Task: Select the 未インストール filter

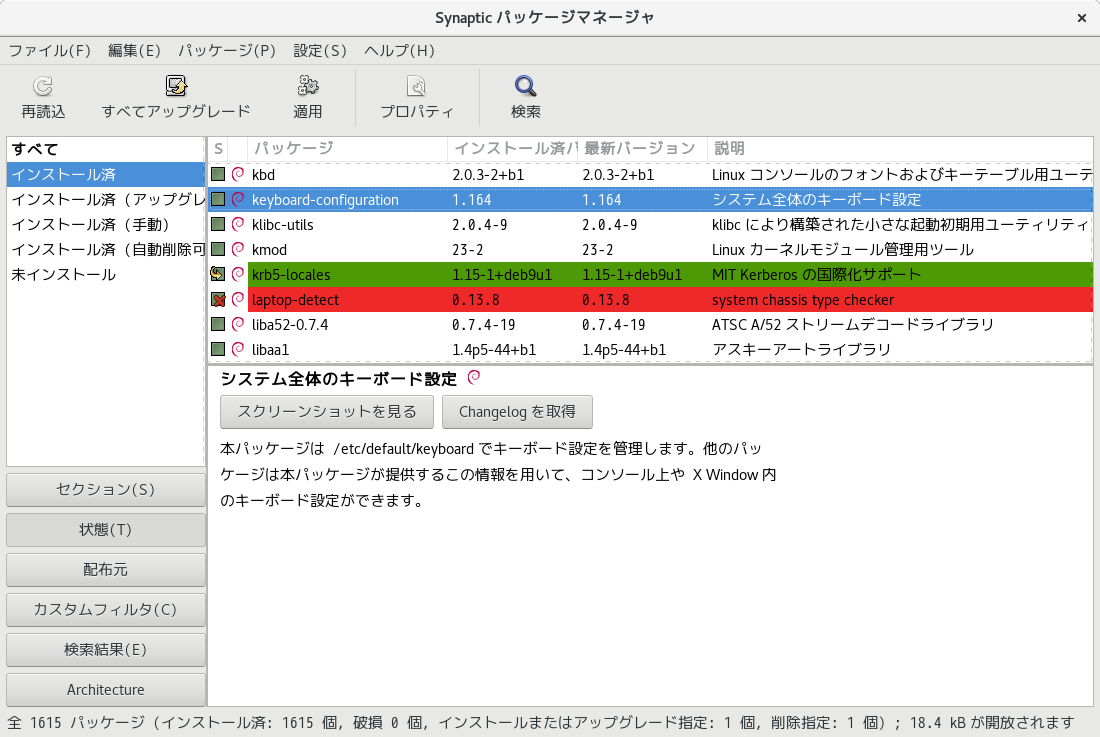Action: point(62,274)
